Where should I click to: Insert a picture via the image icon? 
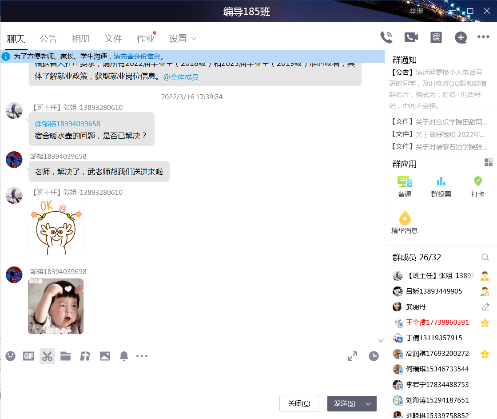point(105,356)
